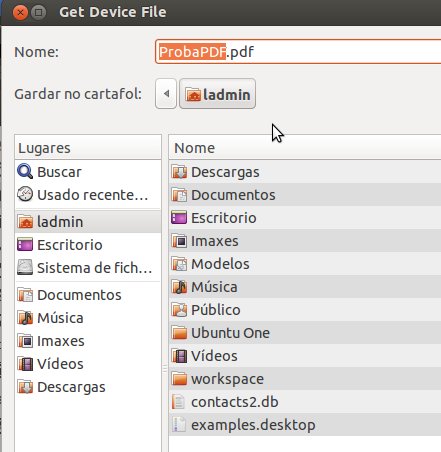441x452 pixels.
Task: Go to ladmin label in Lugares sidebar
Action: 60,222
